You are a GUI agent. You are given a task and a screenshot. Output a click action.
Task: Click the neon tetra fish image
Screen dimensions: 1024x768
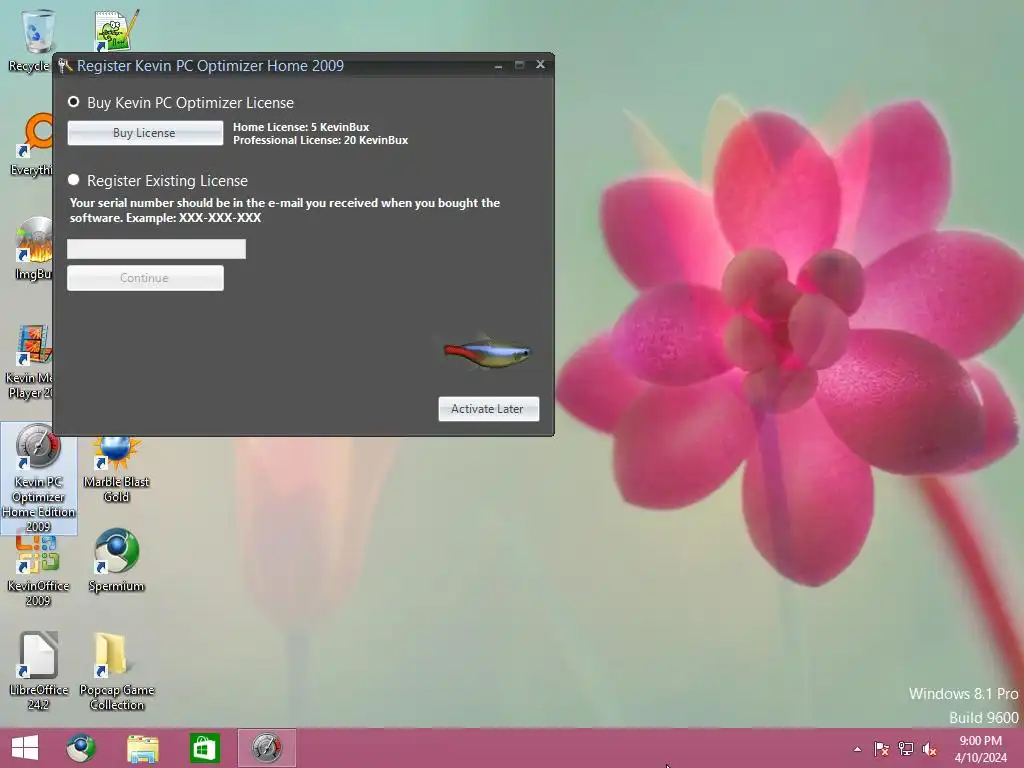487,352
